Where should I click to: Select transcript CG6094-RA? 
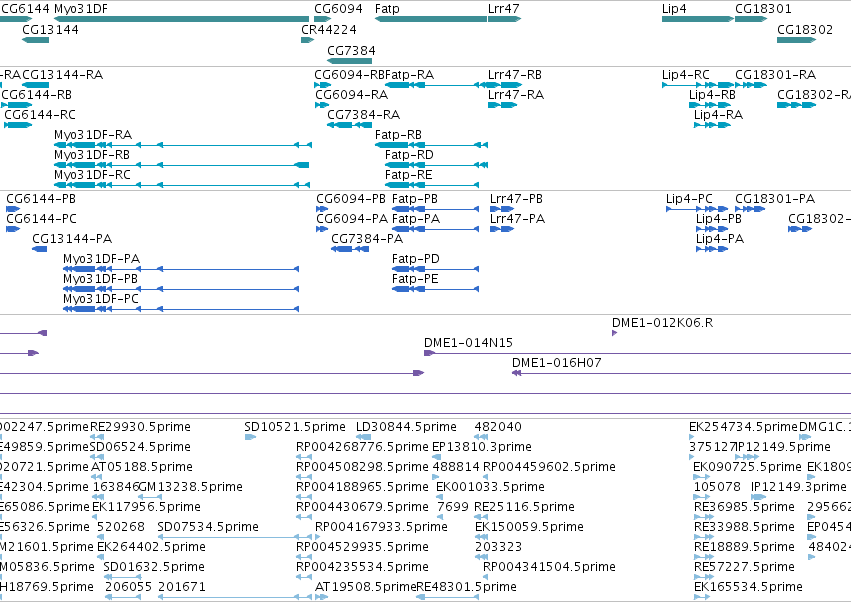click(322, 105)
